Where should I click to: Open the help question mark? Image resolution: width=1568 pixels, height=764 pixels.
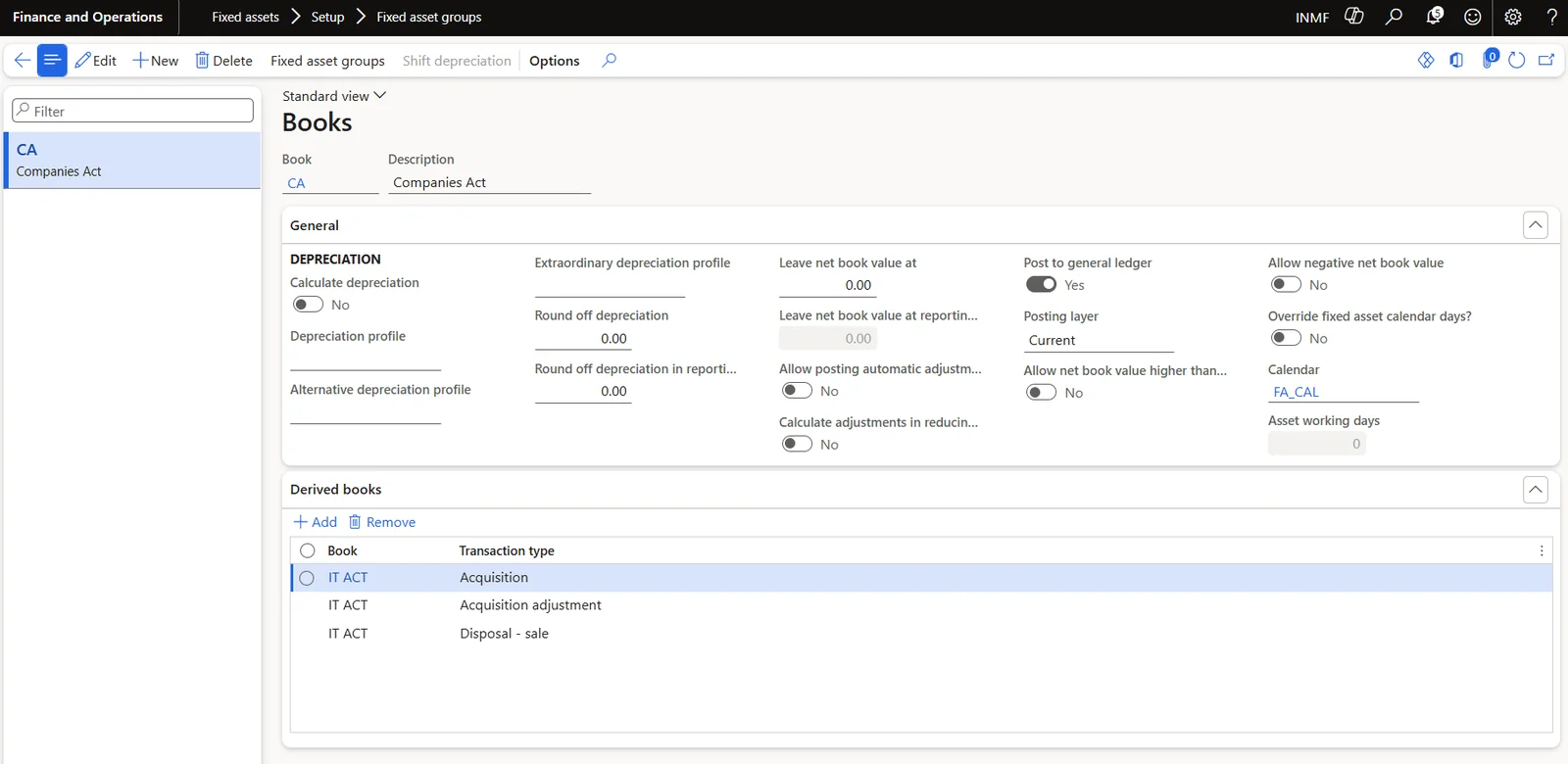[x=1552, y=17]
